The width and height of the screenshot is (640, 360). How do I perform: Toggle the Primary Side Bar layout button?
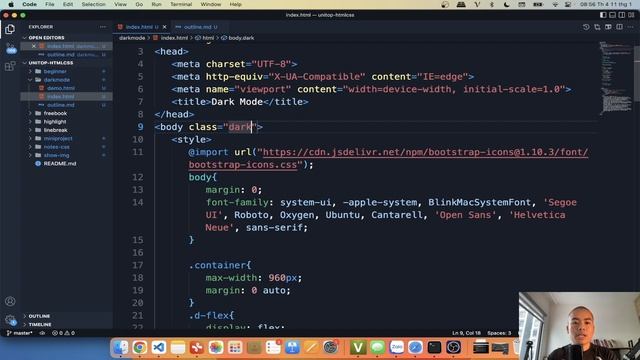[x=603, y=15]
